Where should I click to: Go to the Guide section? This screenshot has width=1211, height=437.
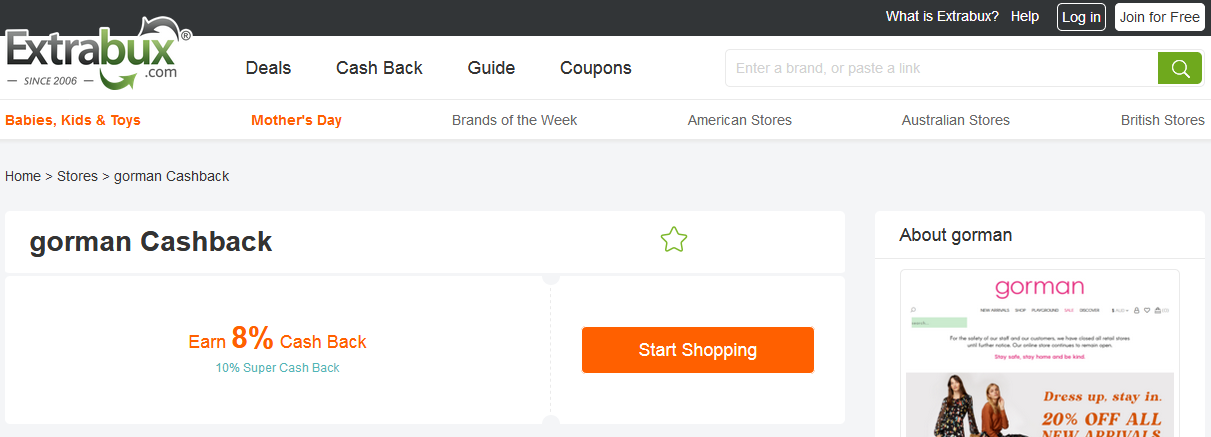[491, 68]
